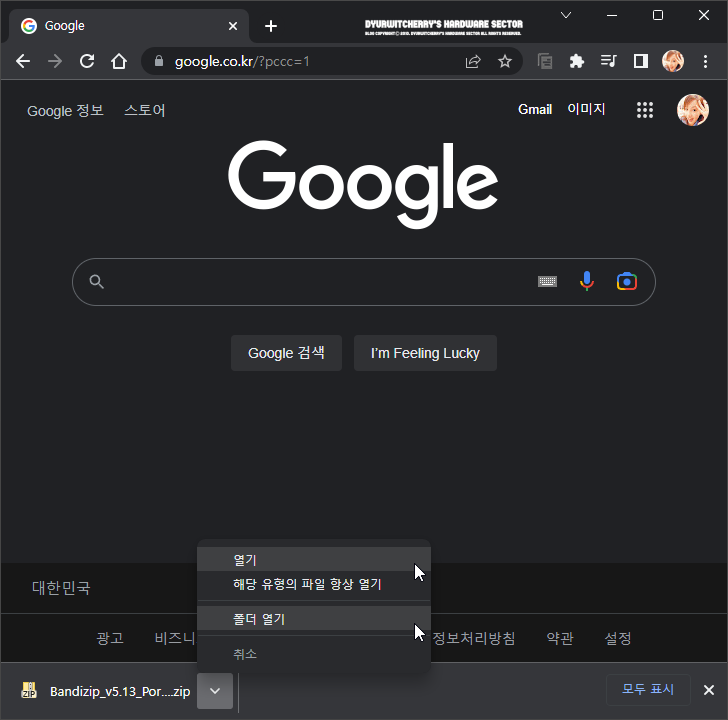Screen dimensions: 728x720
Task: Open the Extensions puzzle piece menu
Action: tap(577, 61)
